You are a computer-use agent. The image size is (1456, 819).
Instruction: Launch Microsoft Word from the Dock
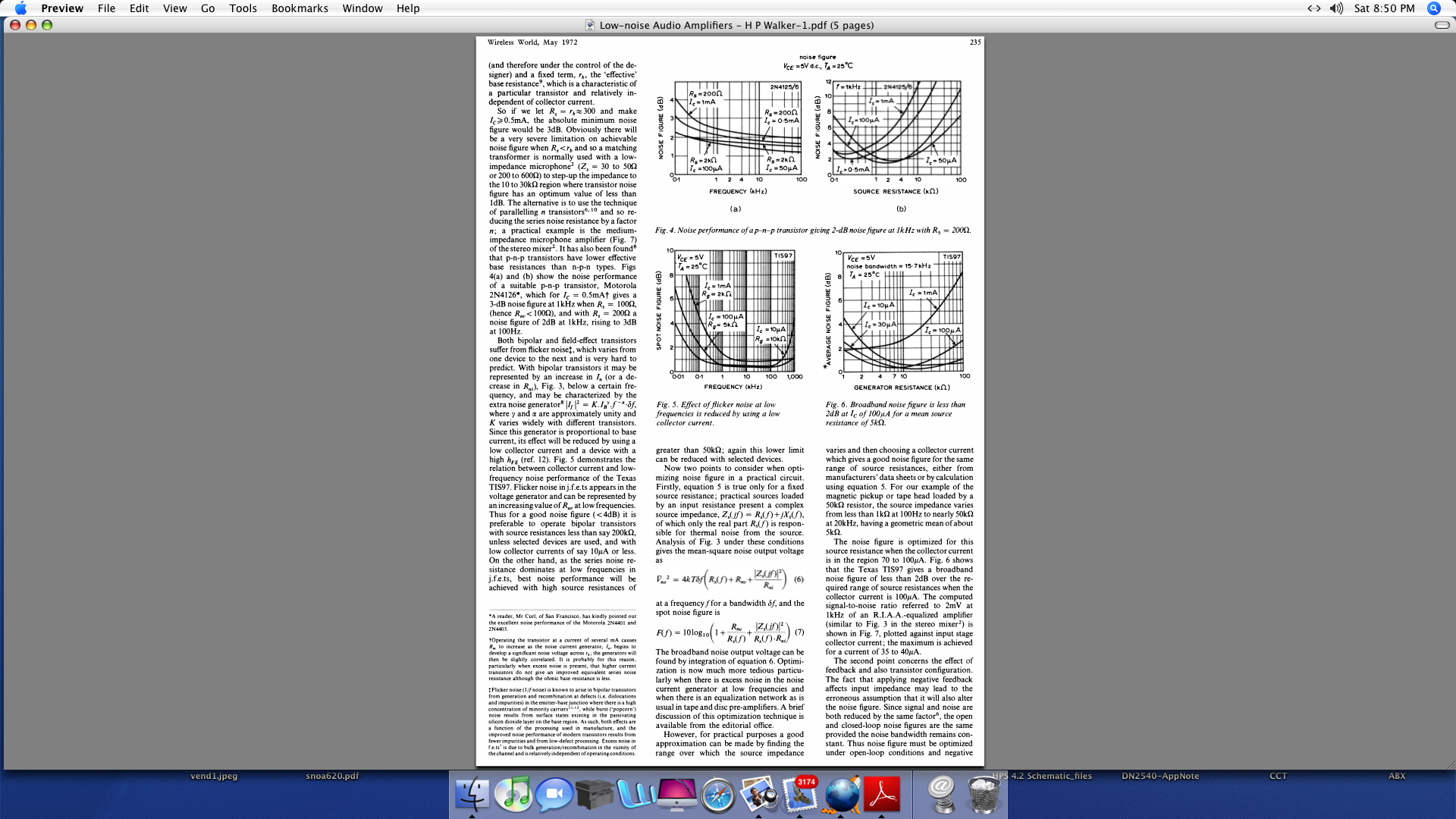pos(636,795)
